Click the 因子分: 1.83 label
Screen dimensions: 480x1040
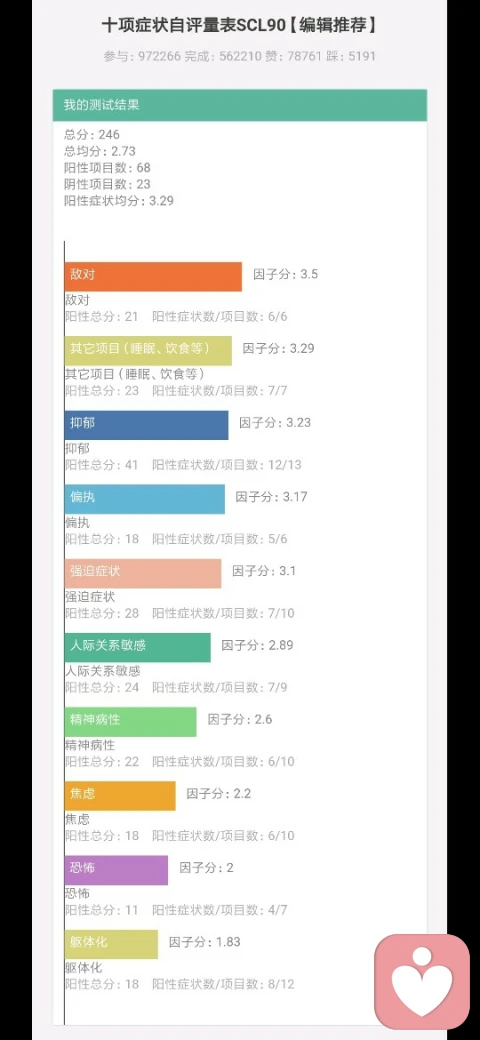click(205, 942)
